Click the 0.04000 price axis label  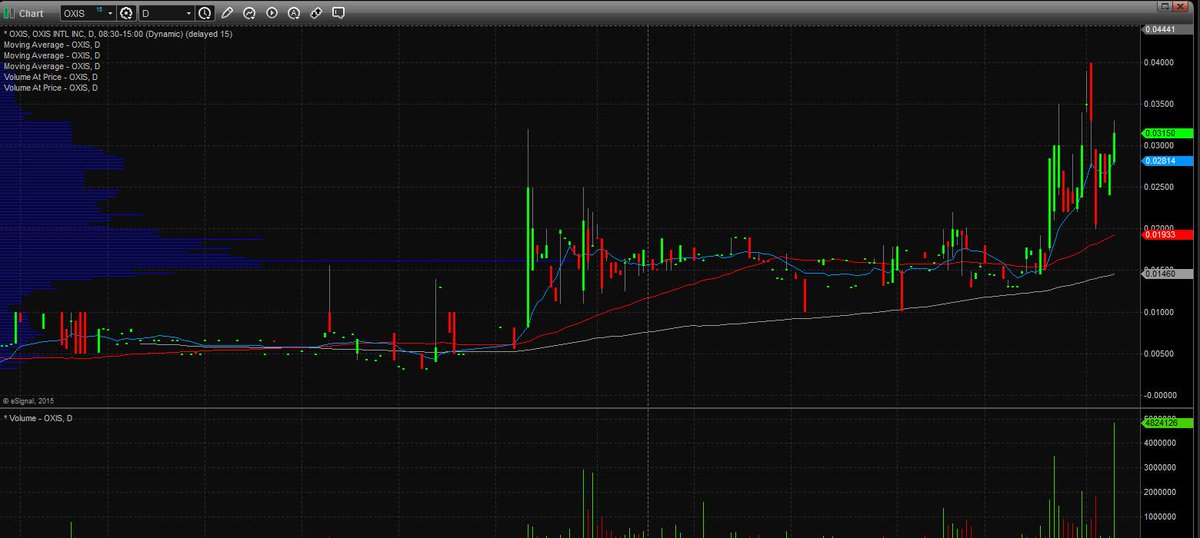1160,62
